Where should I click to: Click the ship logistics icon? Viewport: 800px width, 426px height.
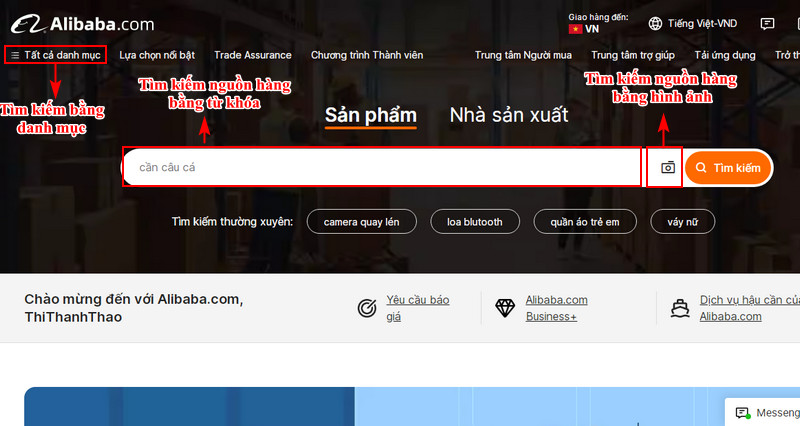[680, 308]
